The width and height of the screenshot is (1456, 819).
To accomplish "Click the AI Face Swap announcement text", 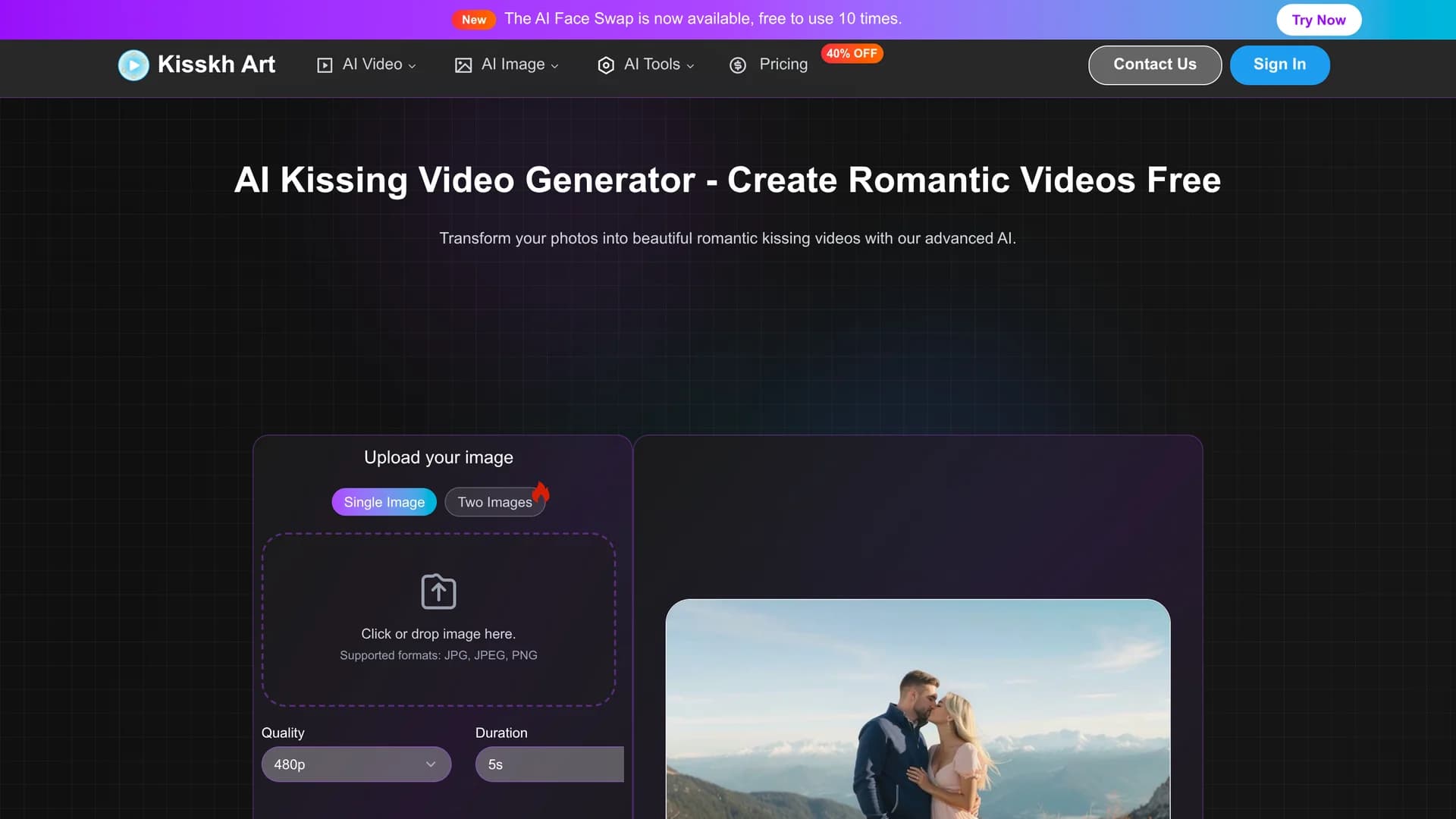I will (x=703, y=19).
